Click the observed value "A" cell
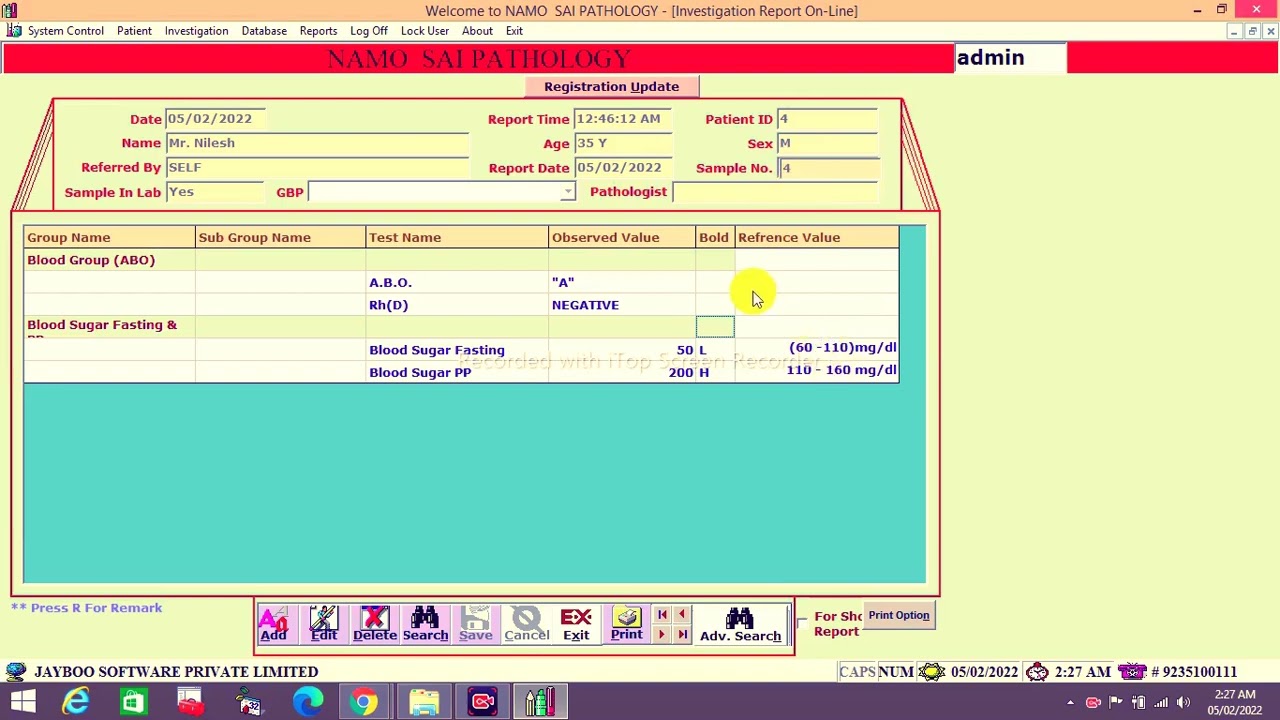The height and width of the screenshot is (720, 1280). click(622, 283)
